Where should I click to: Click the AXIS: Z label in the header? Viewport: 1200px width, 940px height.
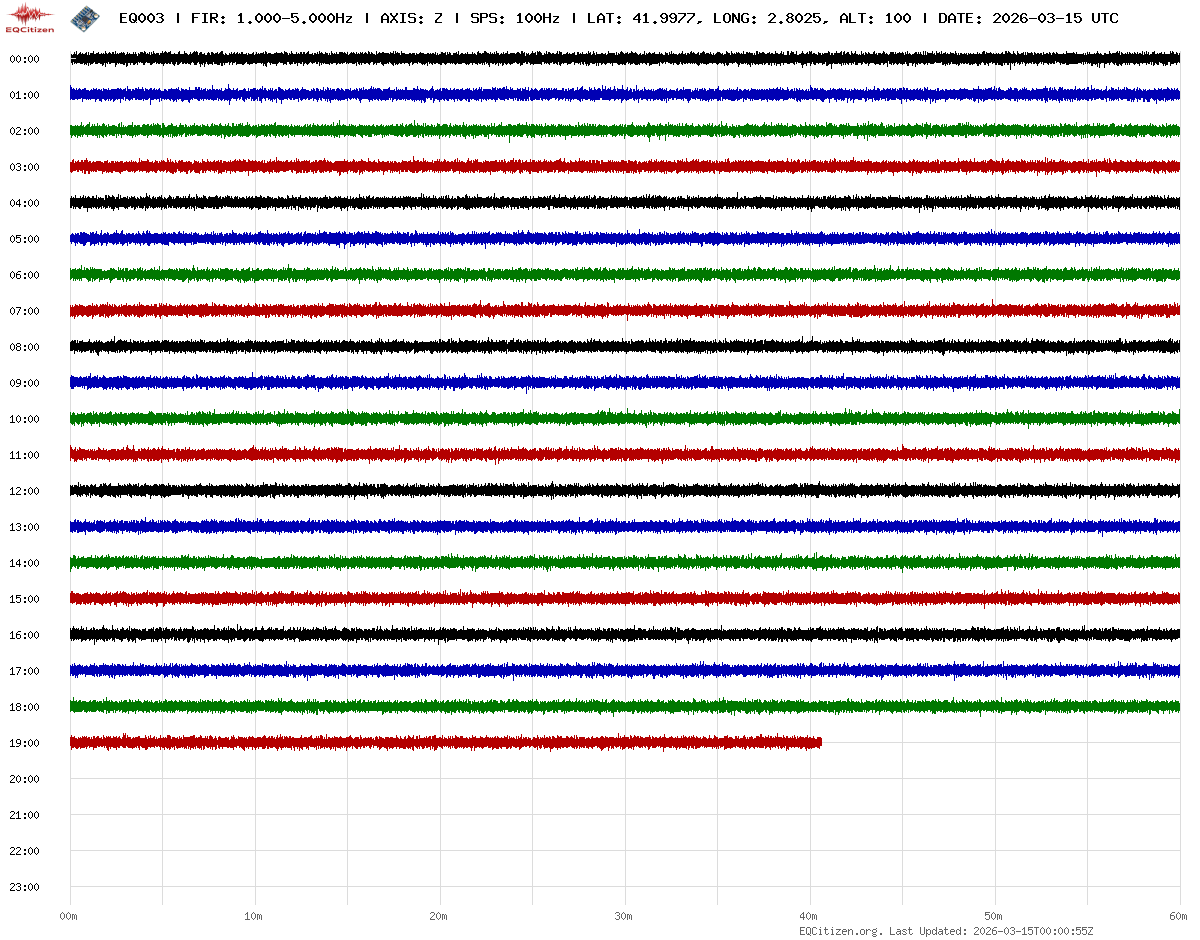coord(411,19)
